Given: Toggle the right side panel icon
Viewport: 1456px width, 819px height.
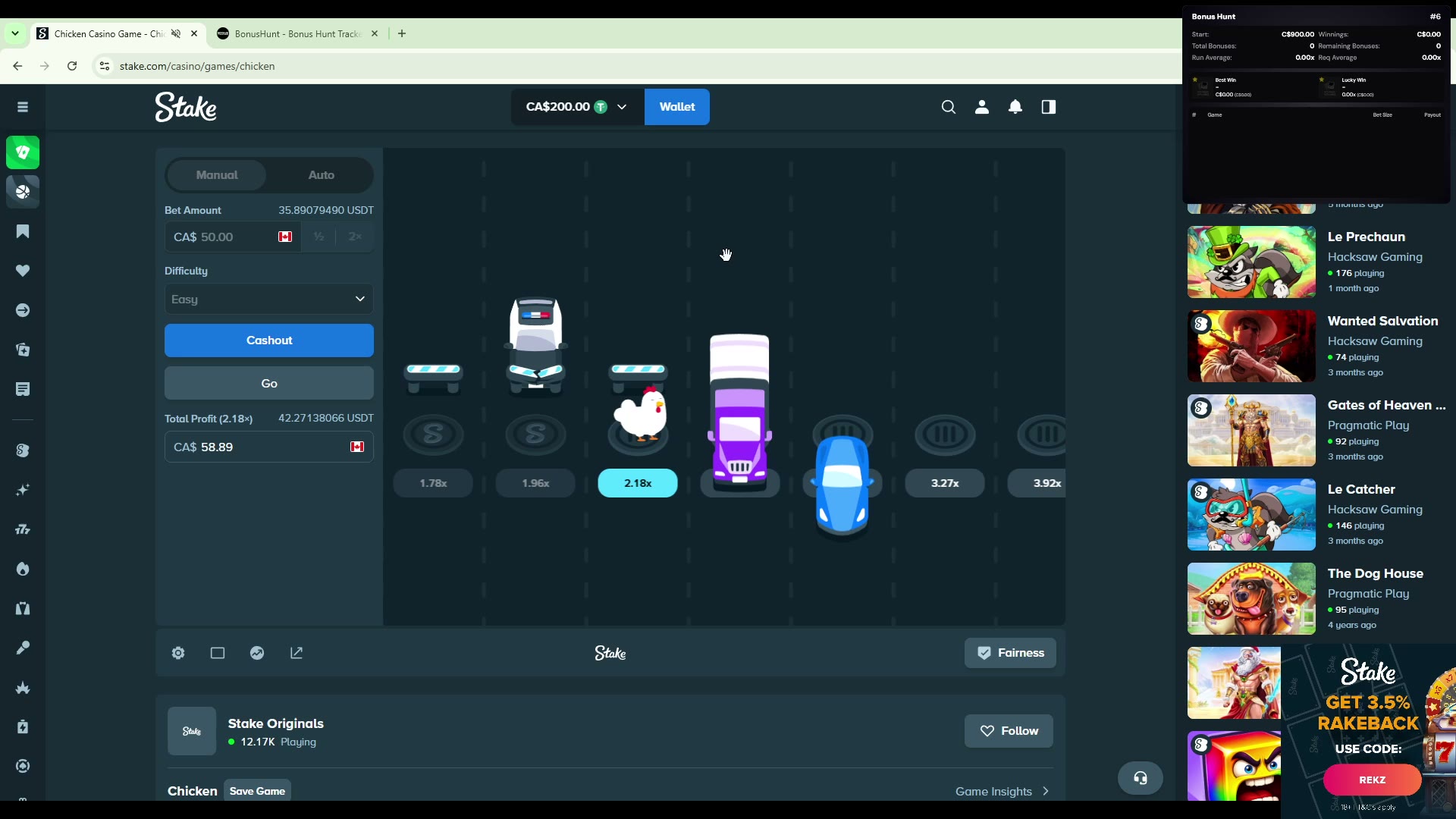Looking at the screenshot, I should (x=1049, y=107).
